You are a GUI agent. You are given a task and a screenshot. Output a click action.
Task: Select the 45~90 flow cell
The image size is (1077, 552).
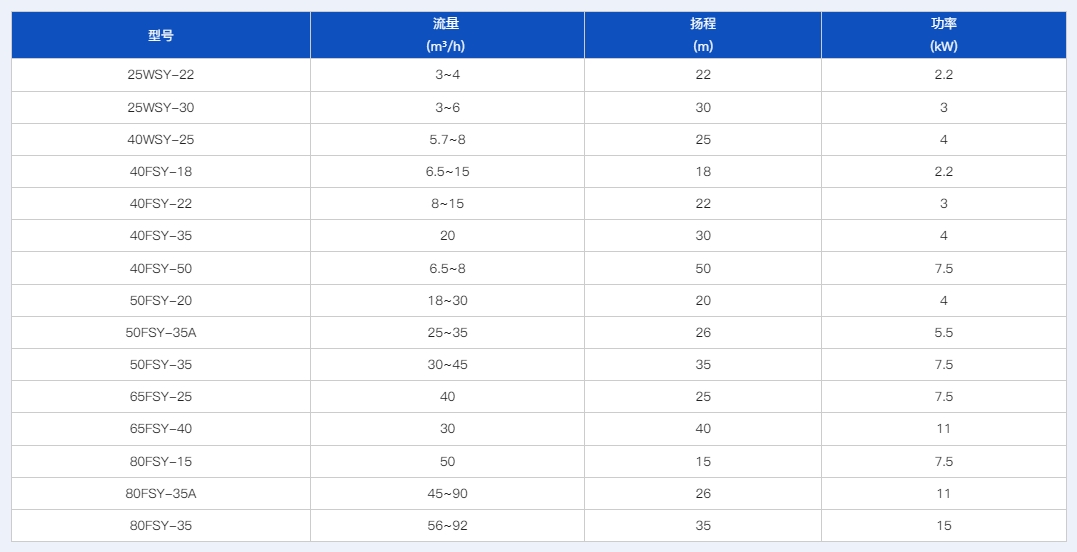(x=447, y=493)
